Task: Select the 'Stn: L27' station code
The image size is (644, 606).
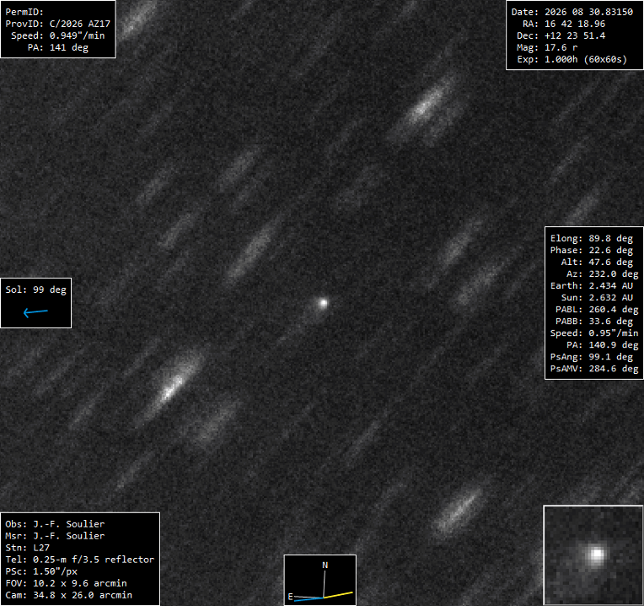Action: (28, 548)
